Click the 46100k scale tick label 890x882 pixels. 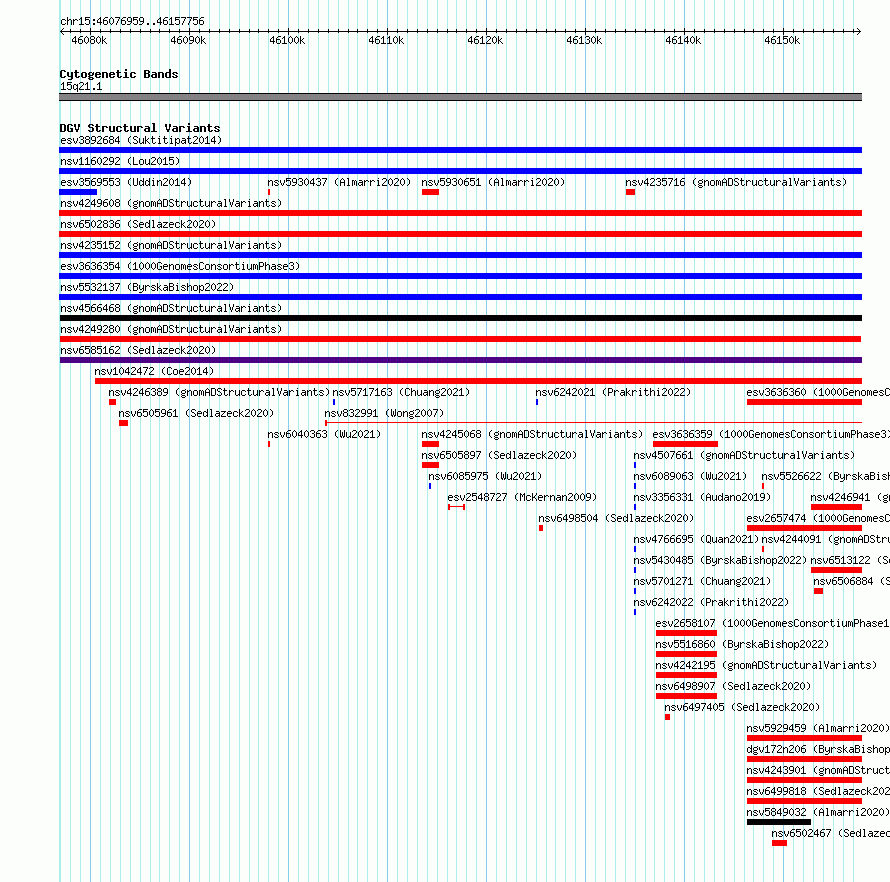pyautogui.click(x=287, y=40)
